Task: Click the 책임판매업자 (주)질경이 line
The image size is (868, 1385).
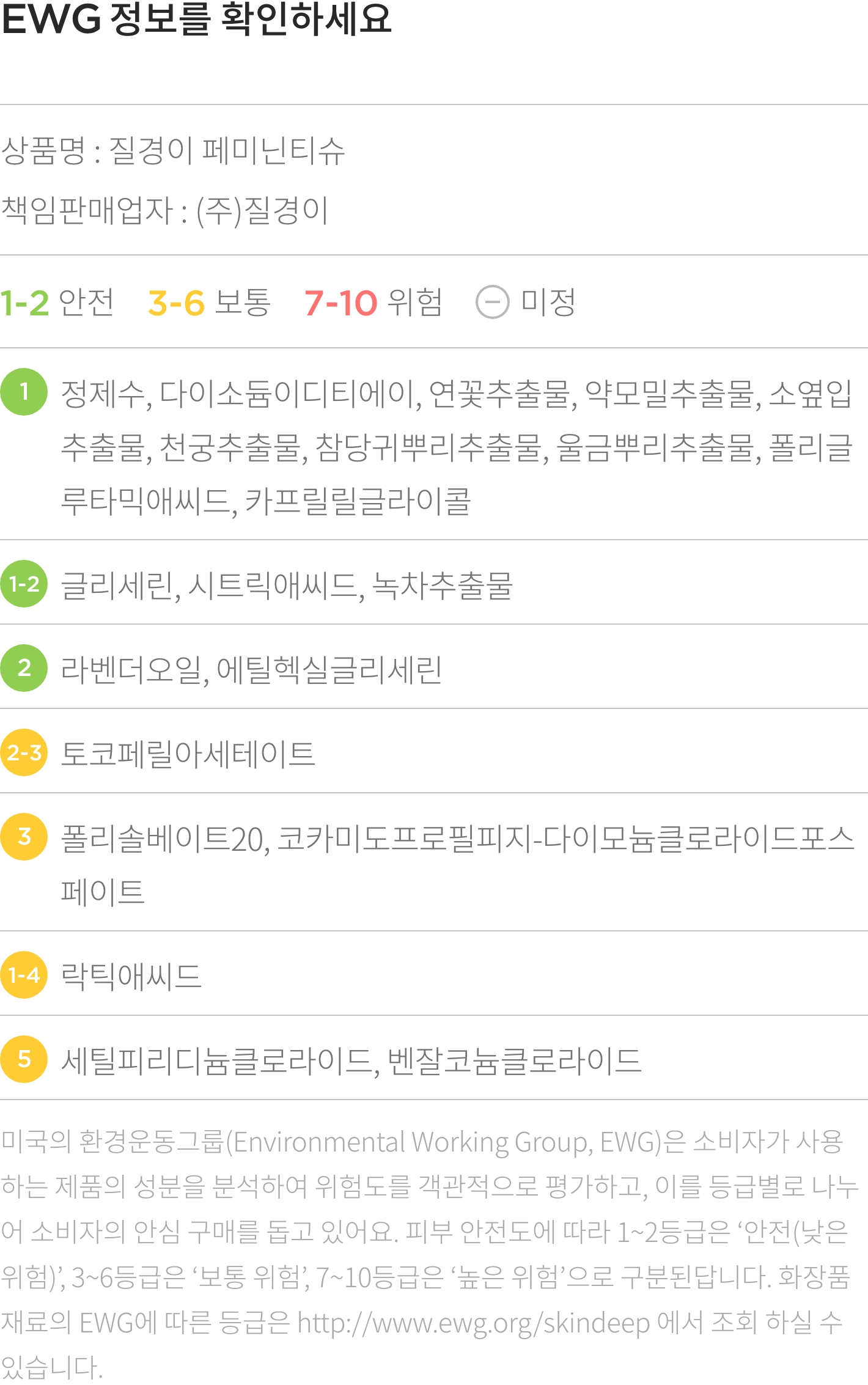Action: point(165,210)
